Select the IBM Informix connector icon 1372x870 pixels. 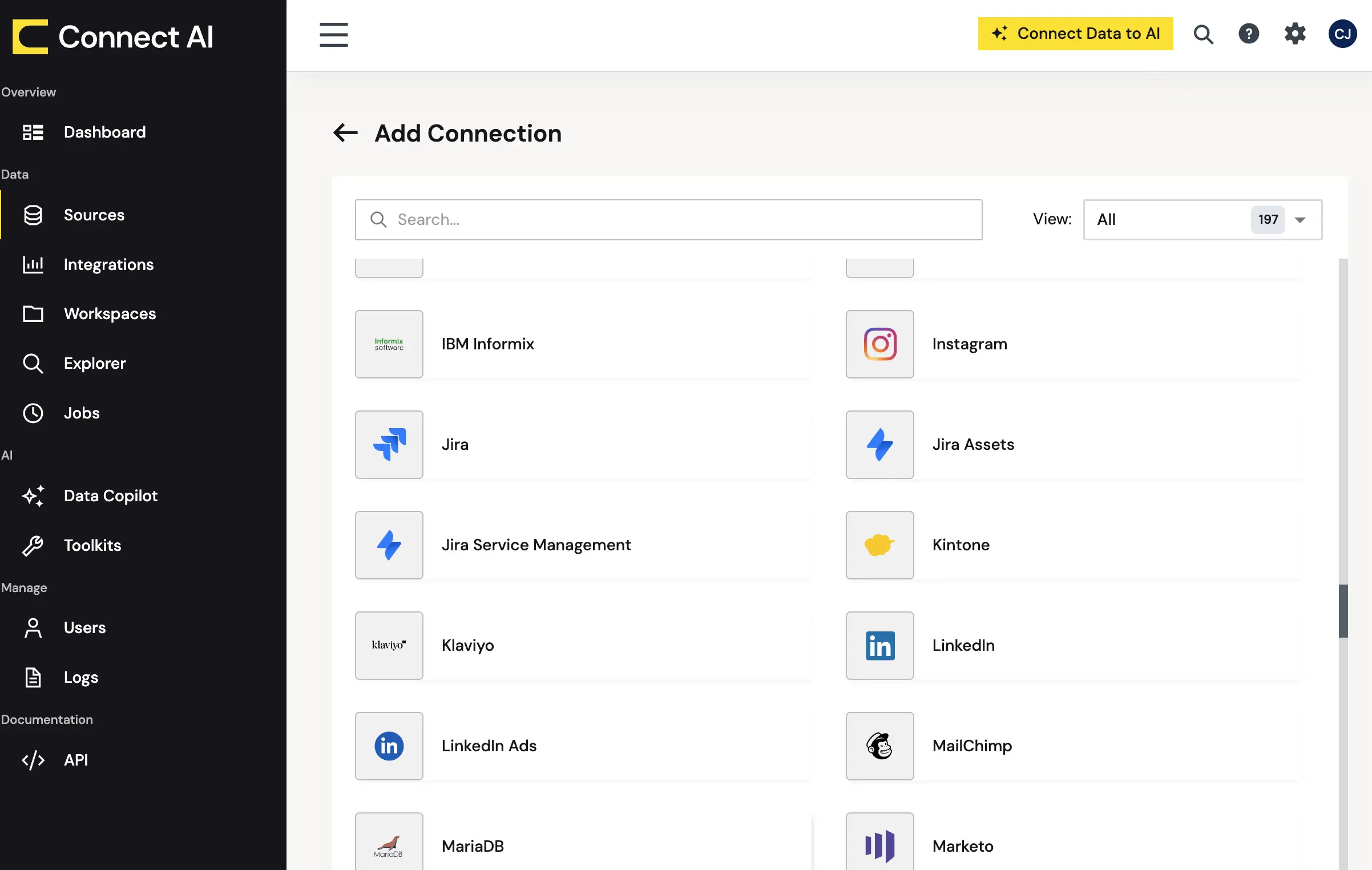tap(389, 344)
